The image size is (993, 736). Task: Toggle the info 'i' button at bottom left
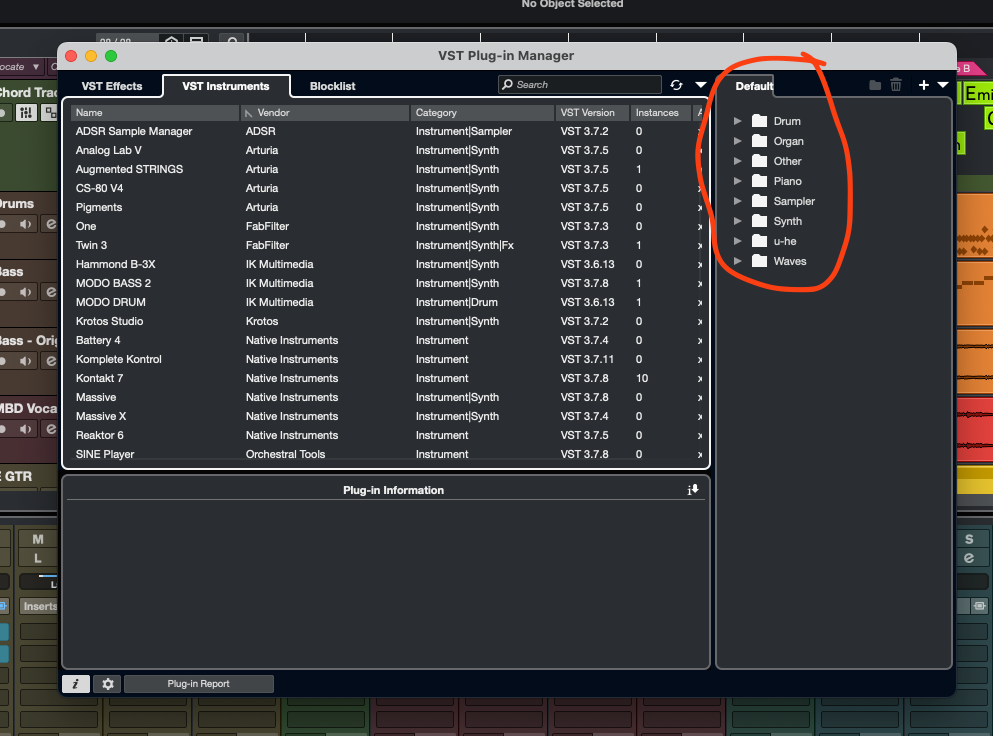click(x=76, y=683)
